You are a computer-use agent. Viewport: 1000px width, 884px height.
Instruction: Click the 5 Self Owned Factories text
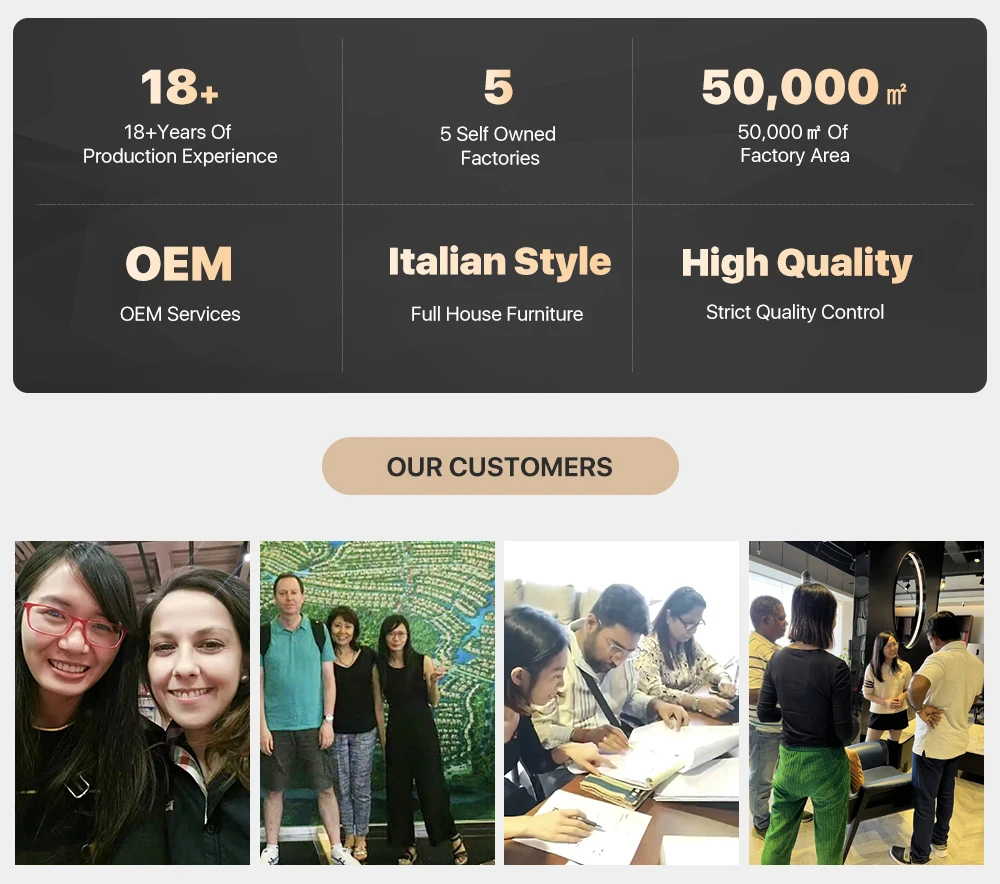(498, 146)
